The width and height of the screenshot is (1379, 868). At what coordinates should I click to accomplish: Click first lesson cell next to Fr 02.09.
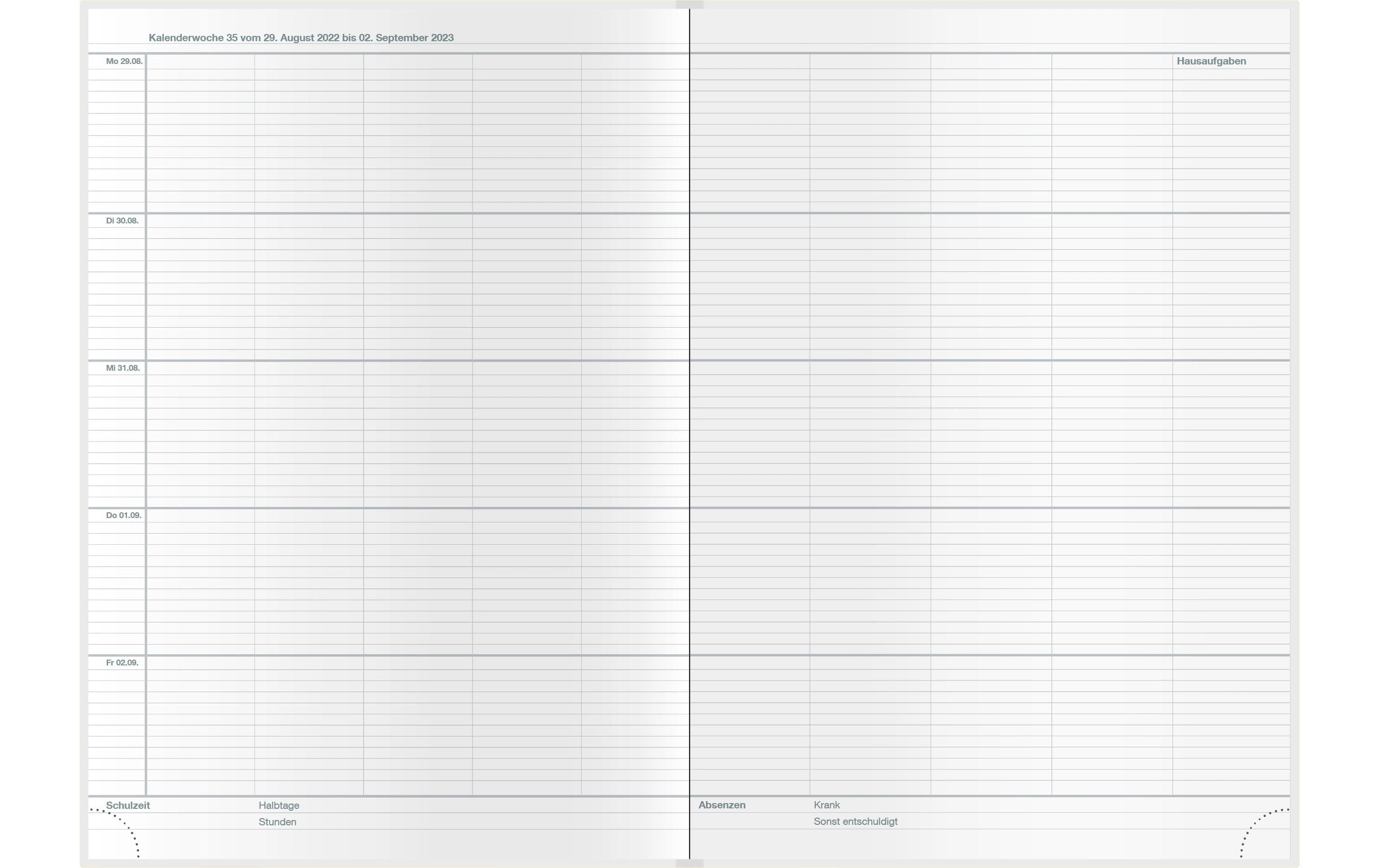201,663
